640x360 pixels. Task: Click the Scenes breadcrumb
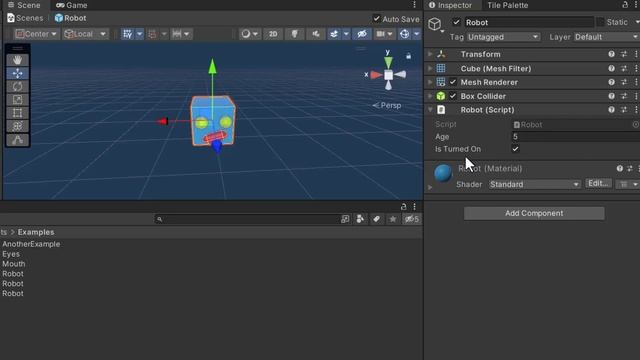point(25,18)
